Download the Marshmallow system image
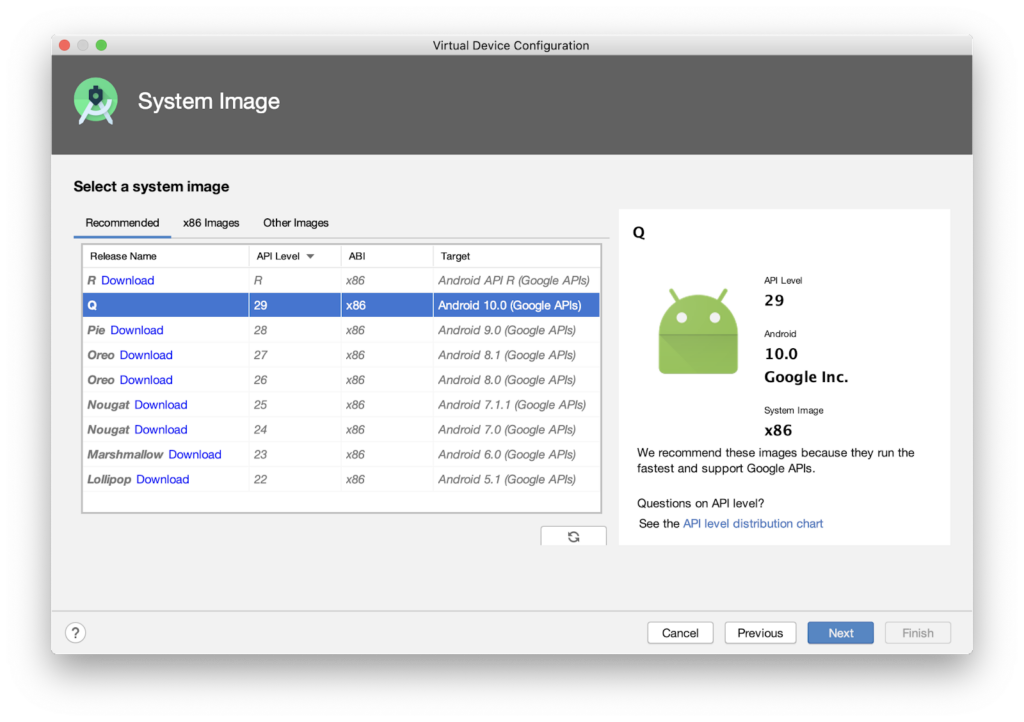 pyautogui.click(x=195, y=455)
